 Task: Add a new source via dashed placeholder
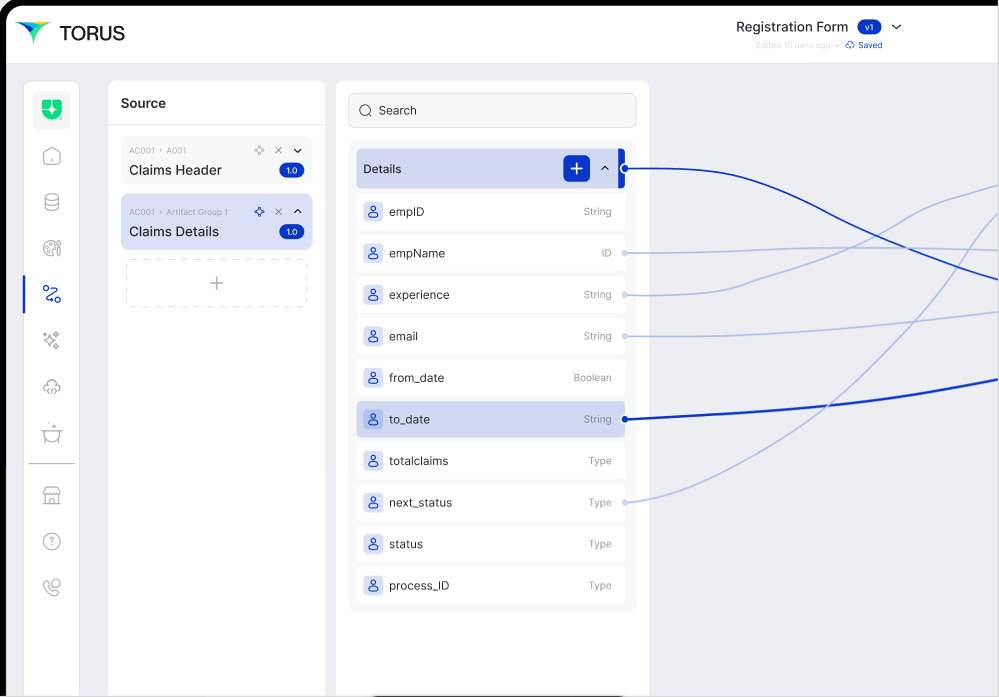pos(216,283)
